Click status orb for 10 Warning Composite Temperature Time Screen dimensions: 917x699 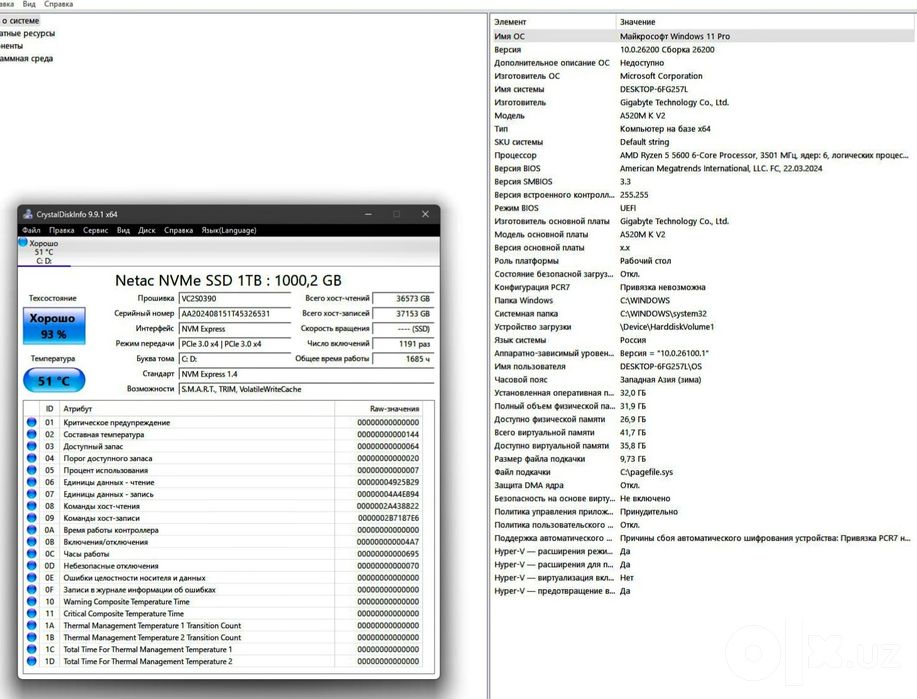32,601
